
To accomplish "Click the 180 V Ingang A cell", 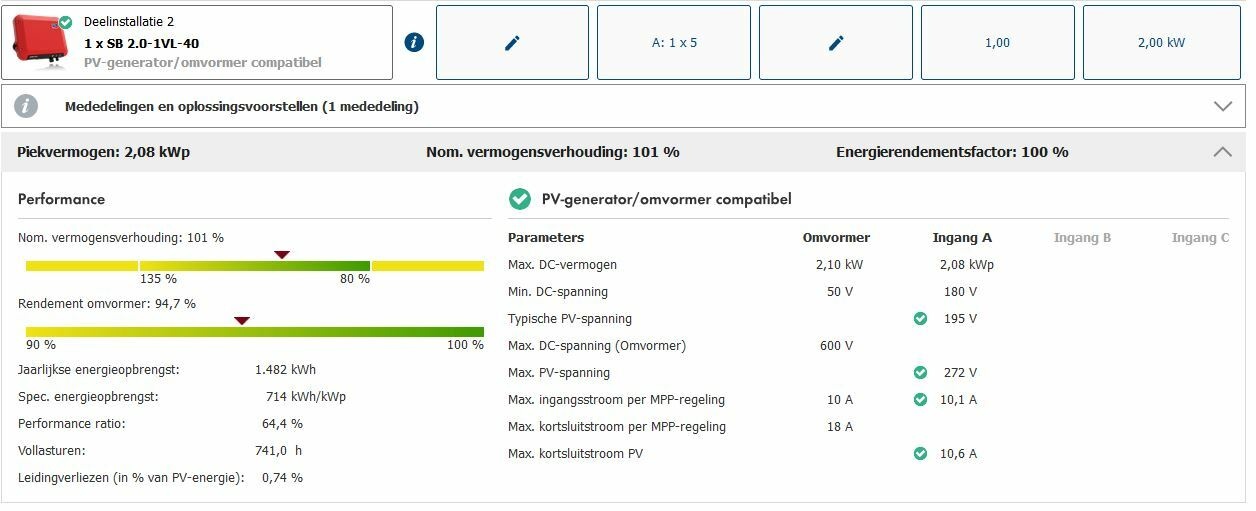I will 960,292.
